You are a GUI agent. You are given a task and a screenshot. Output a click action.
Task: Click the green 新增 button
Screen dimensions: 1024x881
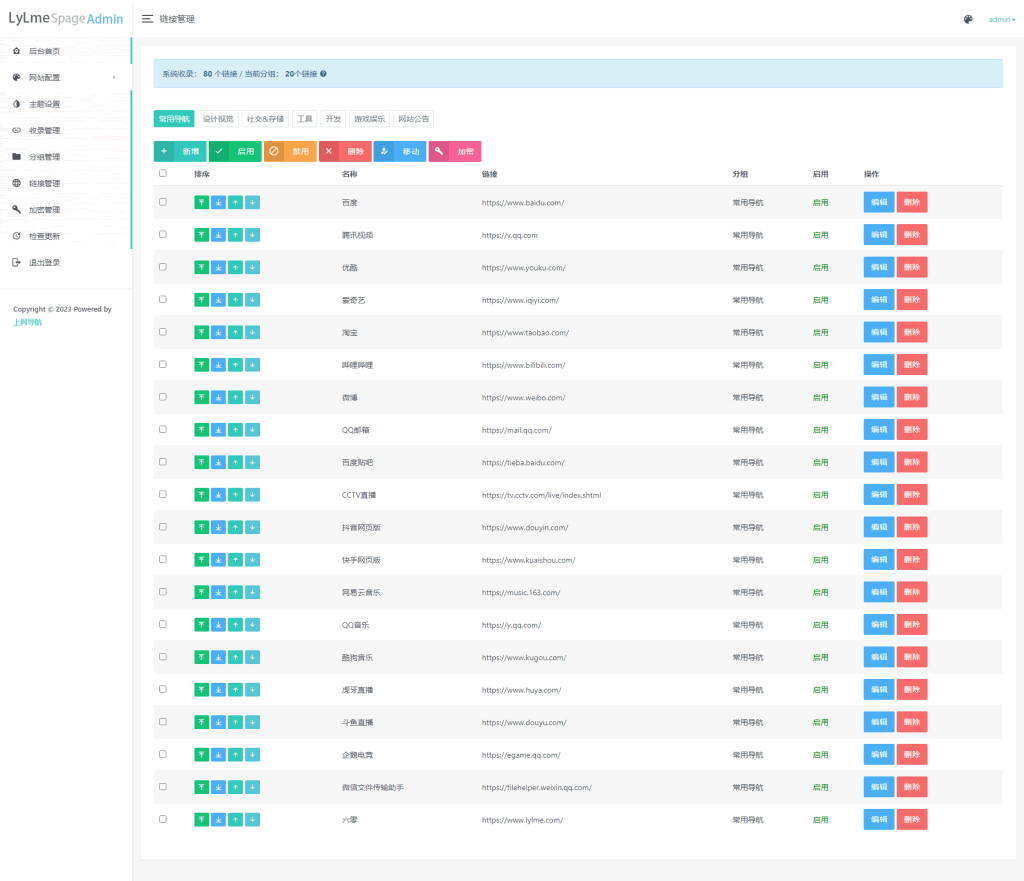(x=180, y=151)
